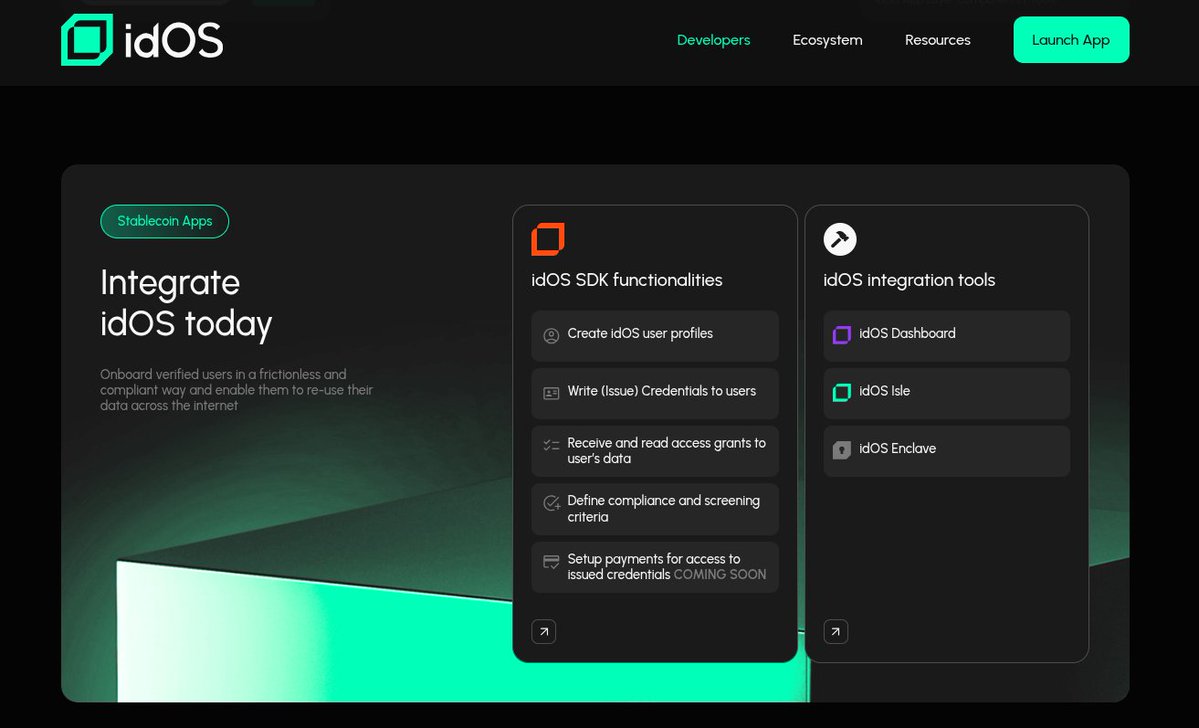This screenshot has height=728, width=1199.
Task: Click the checklist icon beside Receive and read access grants
Action: coord(551,444)
